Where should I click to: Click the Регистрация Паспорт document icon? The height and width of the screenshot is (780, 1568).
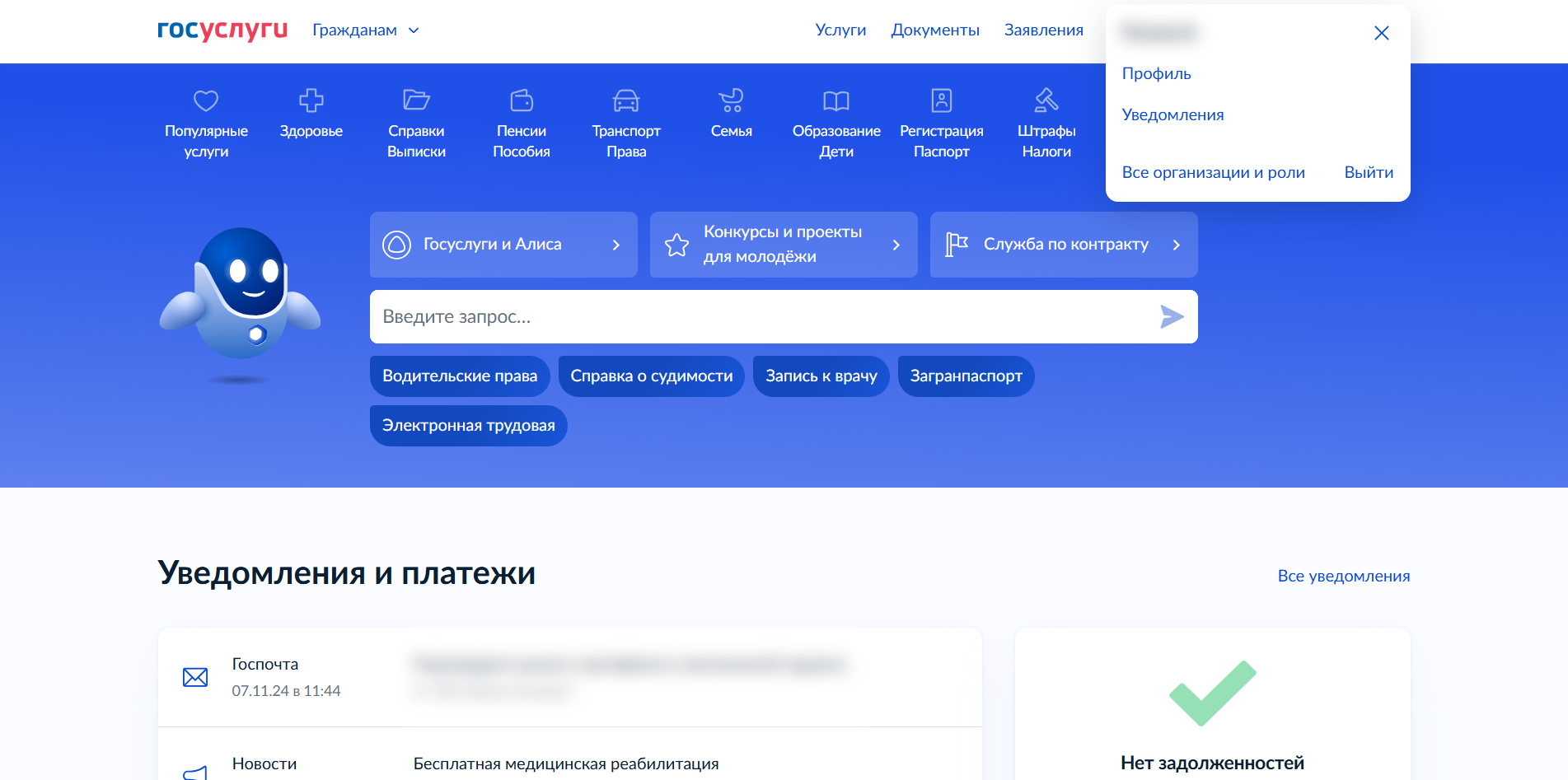tap(941, 100)
